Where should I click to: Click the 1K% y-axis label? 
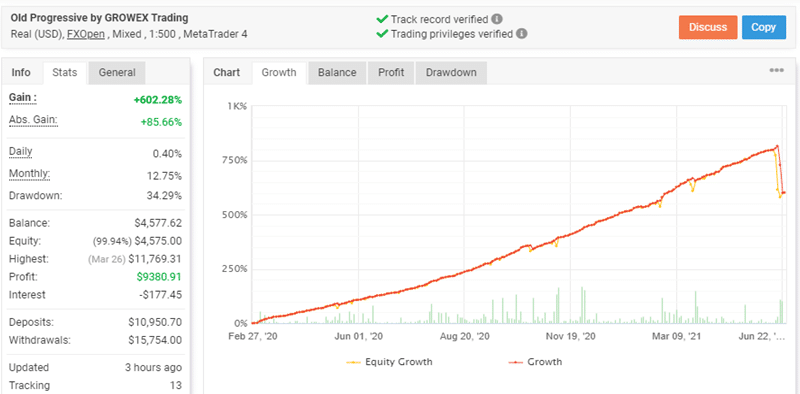[238, 106]
